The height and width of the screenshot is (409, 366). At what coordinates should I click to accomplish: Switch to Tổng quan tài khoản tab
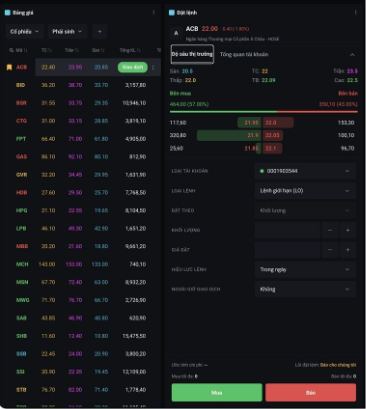pos(244,54)
